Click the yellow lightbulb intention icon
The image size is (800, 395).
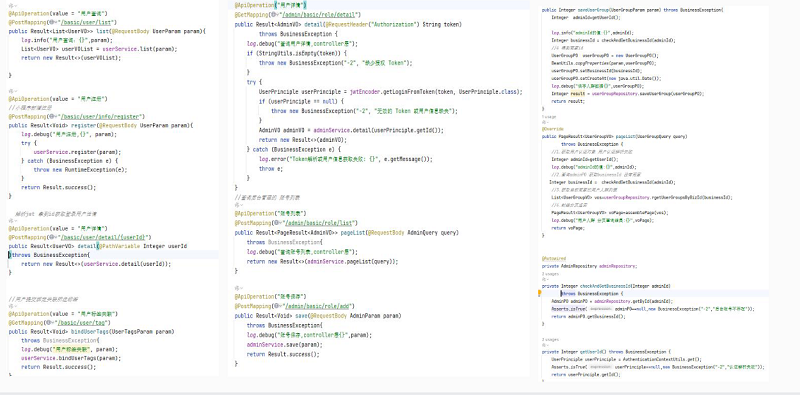pos(539,293)
